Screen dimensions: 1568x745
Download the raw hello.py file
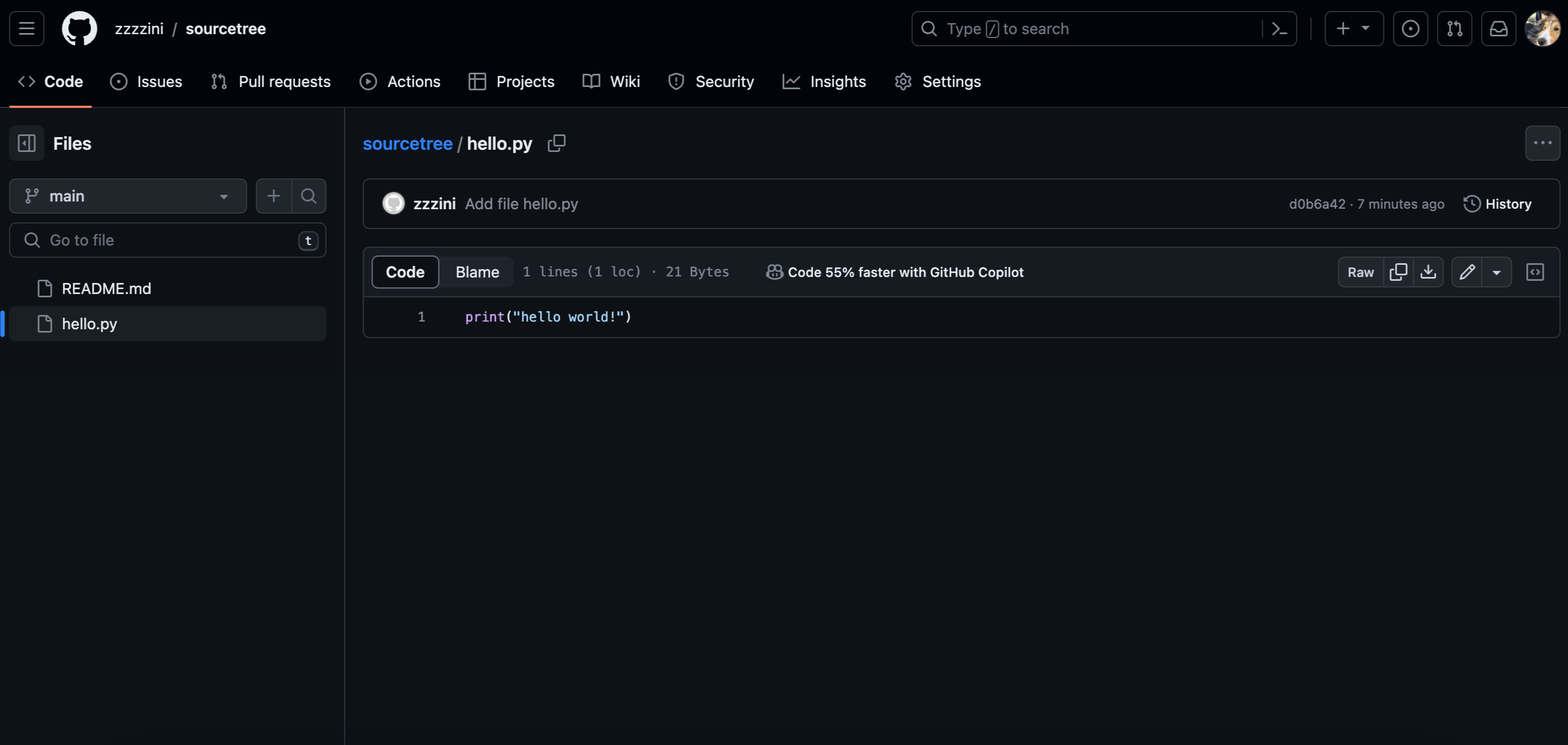pos(1428,272)
